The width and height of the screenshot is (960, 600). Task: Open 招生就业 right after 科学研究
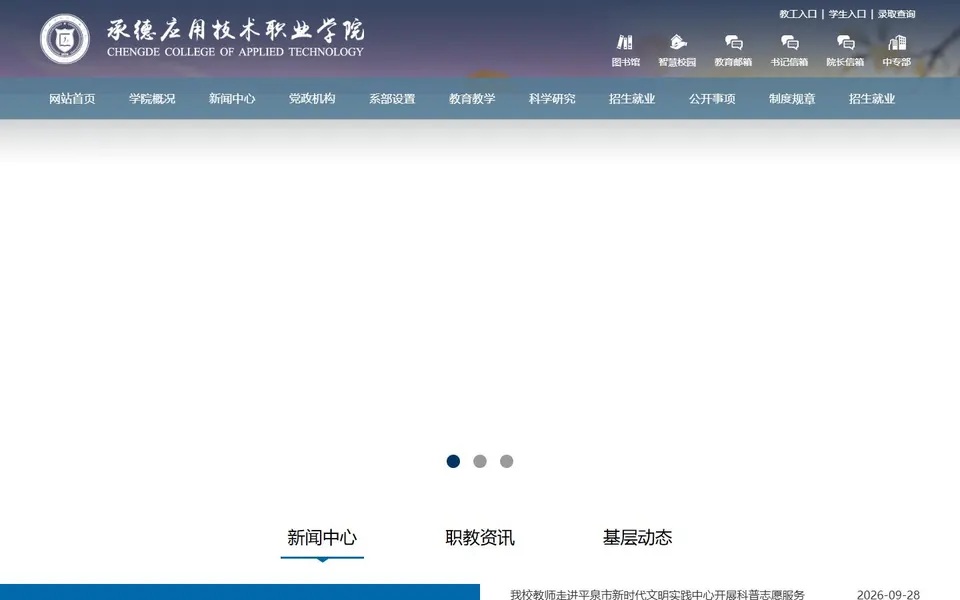pyautogui.click(x=632, y=99)
